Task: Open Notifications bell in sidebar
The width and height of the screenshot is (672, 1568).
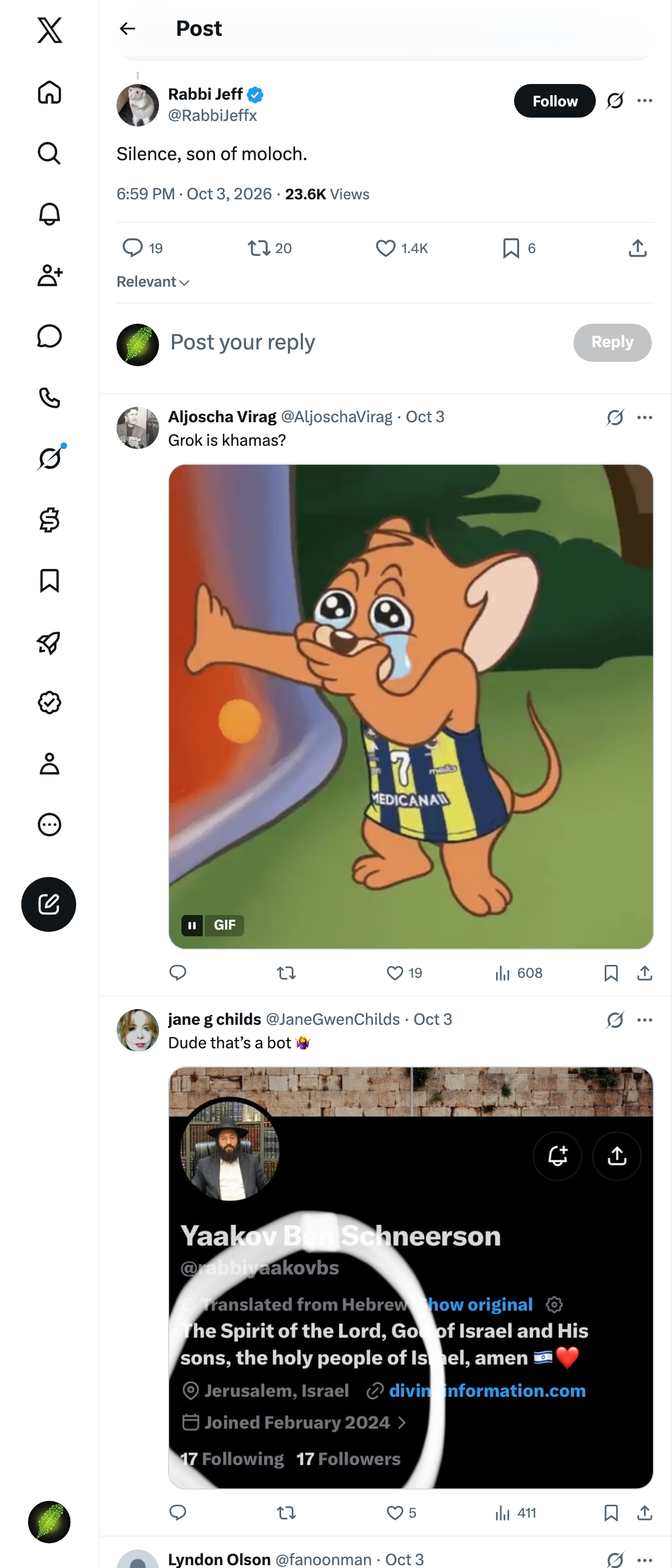Action: pyautogui.click(x=49, y=214)
